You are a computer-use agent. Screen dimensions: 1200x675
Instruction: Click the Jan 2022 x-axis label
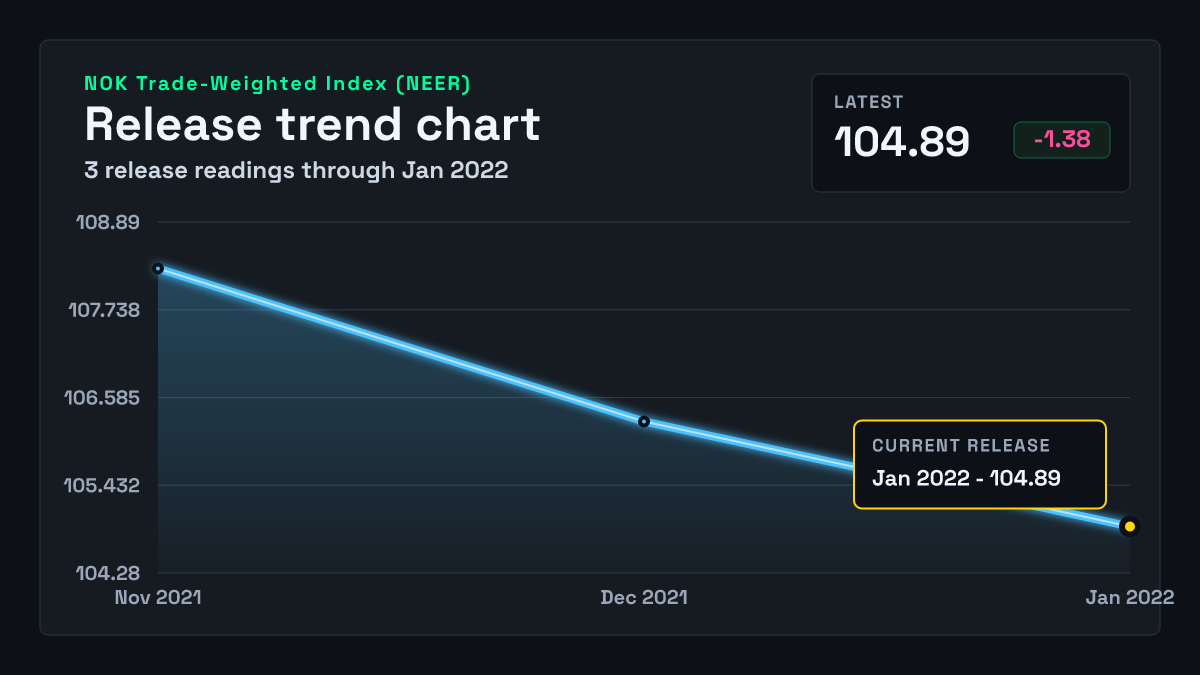(x=1130, y=598)
